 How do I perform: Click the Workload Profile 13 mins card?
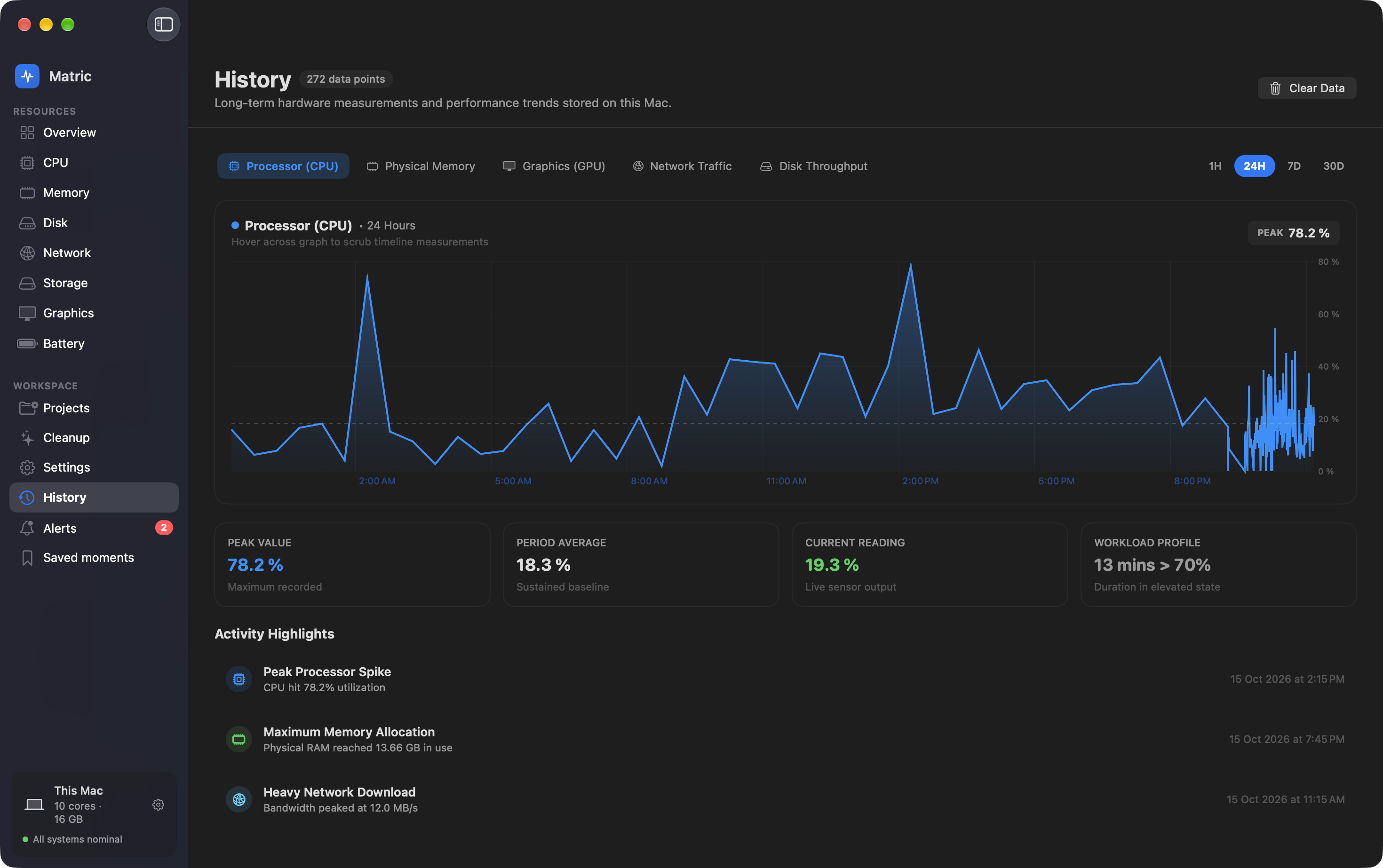tap(1219, 564)
